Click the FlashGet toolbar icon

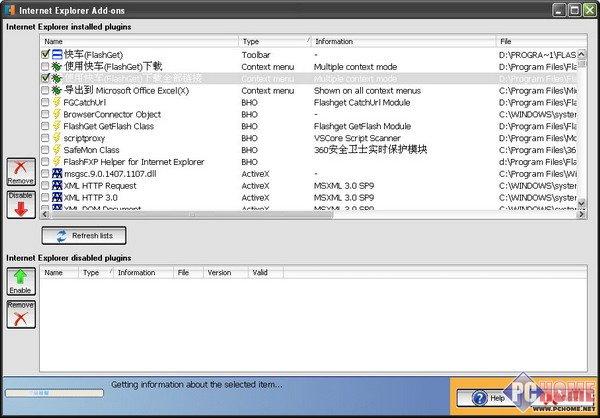pyautogui.click(x=57, y=55)
